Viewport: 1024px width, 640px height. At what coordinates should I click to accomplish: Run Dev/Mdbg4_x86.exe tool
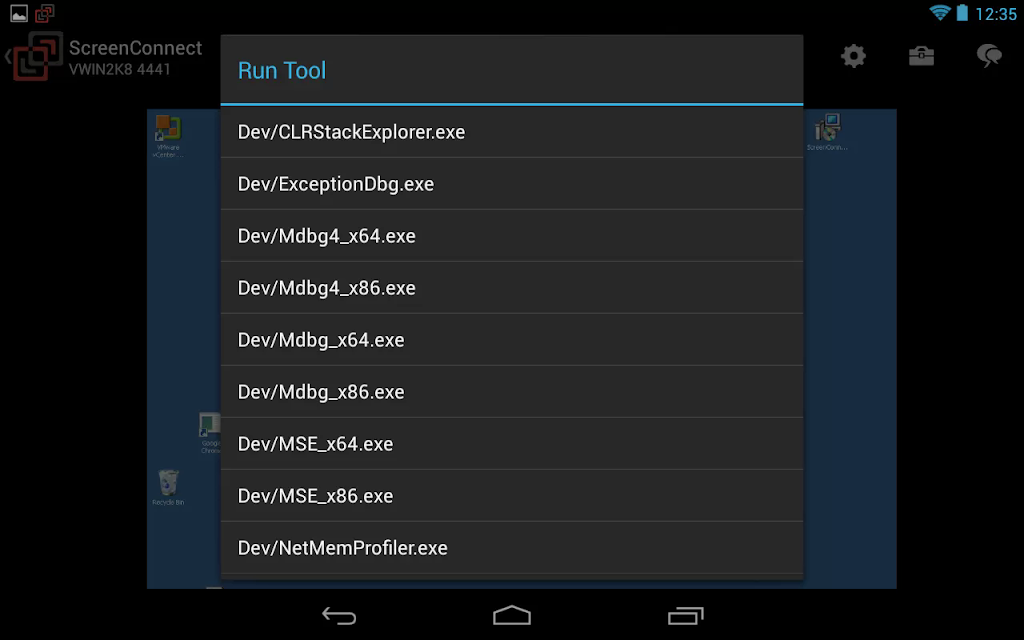511,288
